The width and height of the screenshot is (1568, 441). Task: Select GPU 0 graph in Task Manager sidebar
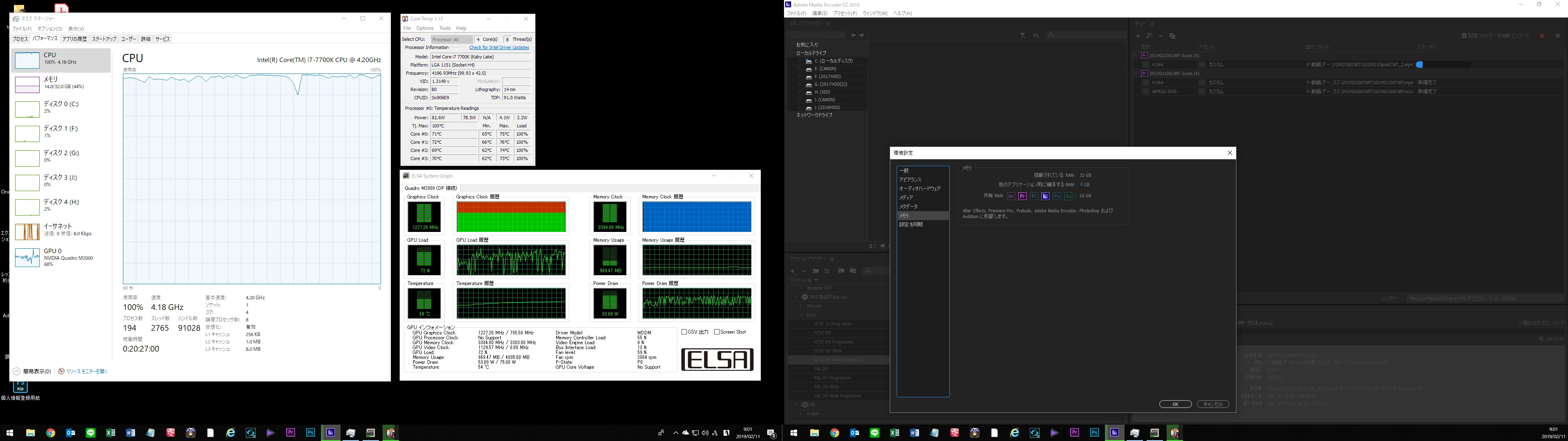pos(61,257)
